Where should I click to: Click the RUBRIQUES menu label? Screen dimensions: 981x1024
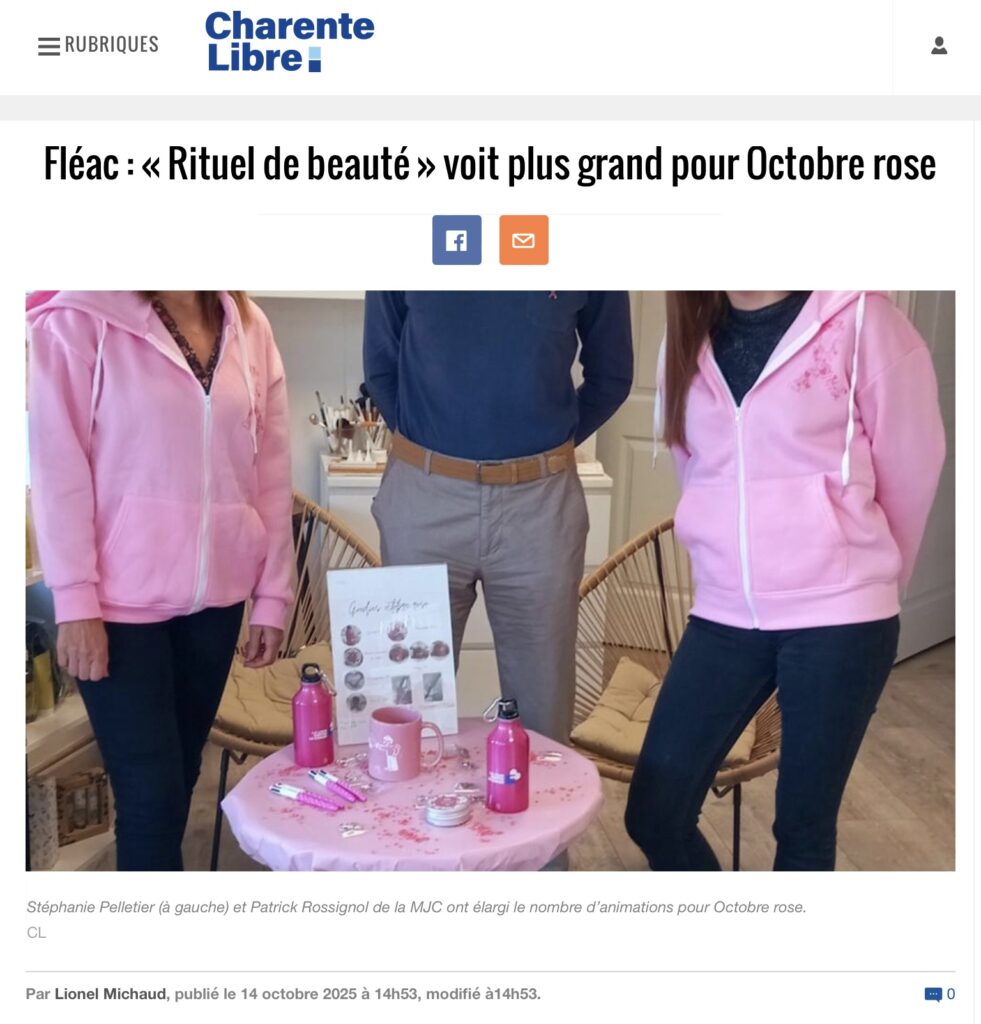(112, 44)
